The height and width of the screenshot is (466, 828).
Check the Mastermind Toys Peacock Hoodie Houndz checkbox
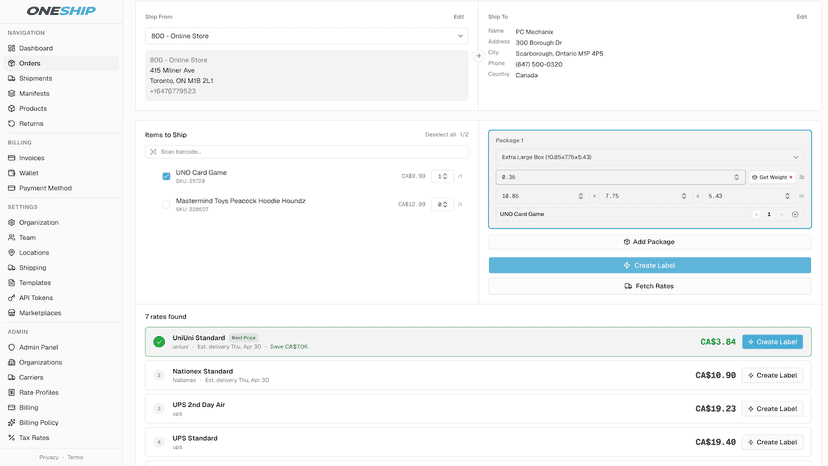click(166, 204)
